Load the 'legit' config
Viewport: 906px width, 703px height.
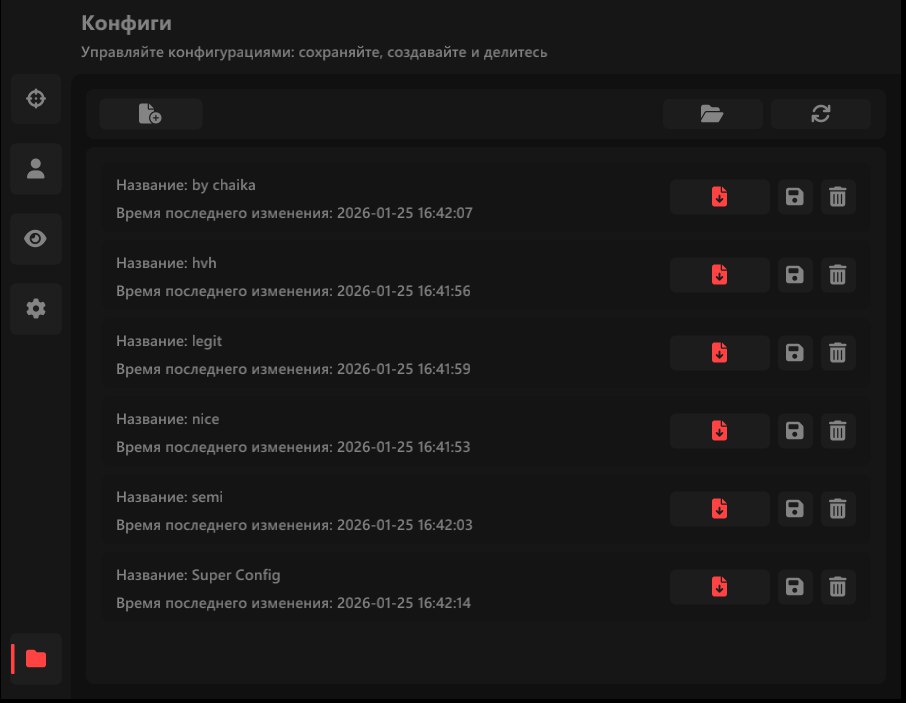click(x=719, y=352)
